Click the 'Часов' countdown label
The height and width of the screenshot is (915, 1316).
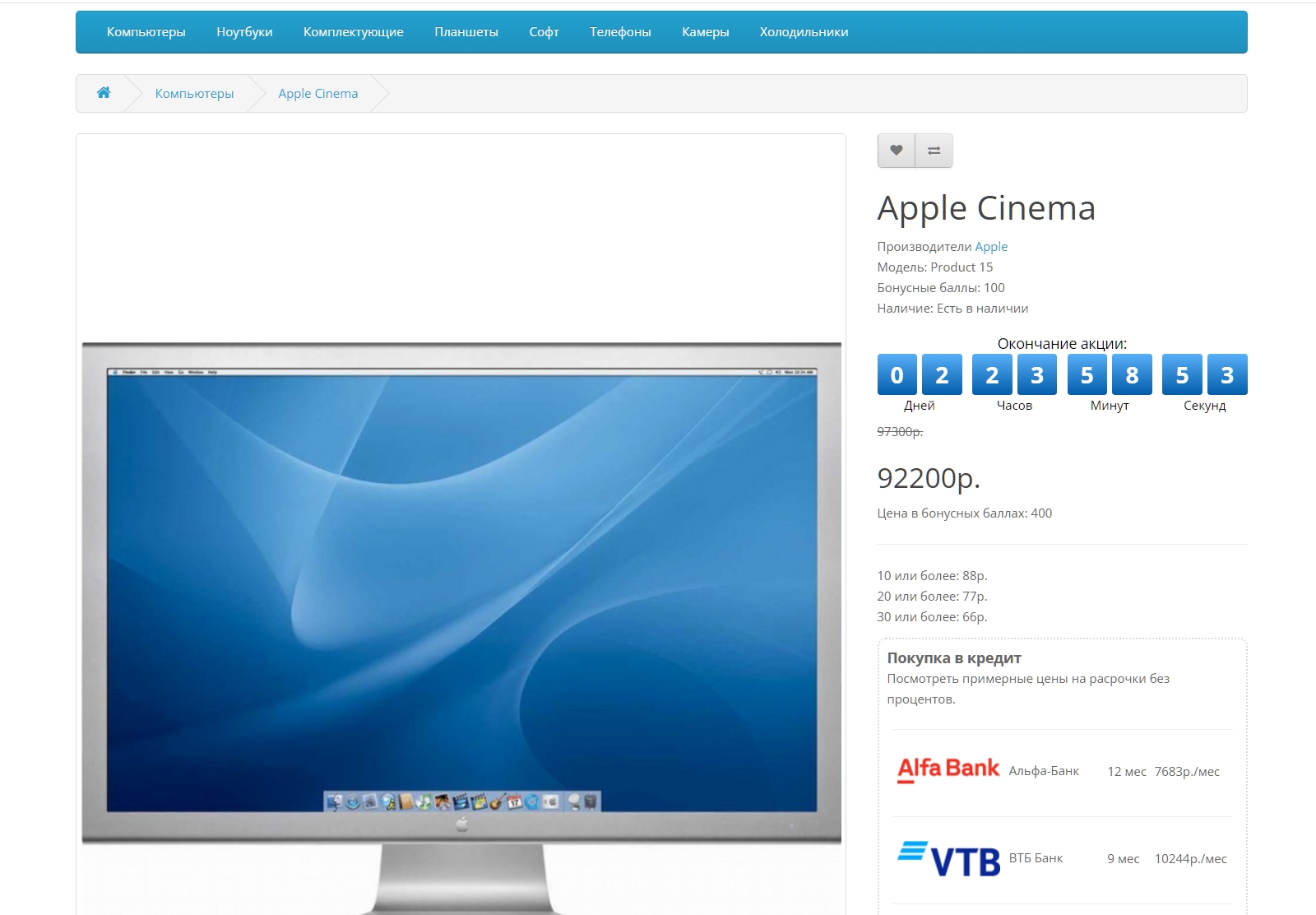coord(1014,406)
